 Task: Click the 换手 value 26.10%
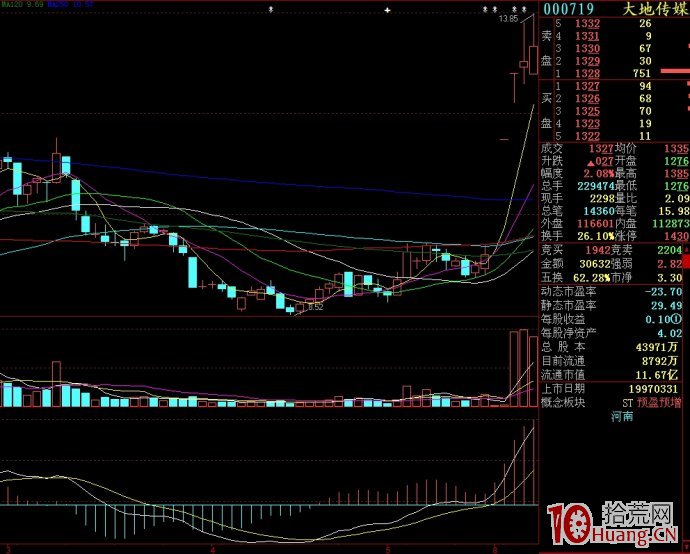(596, 236)
